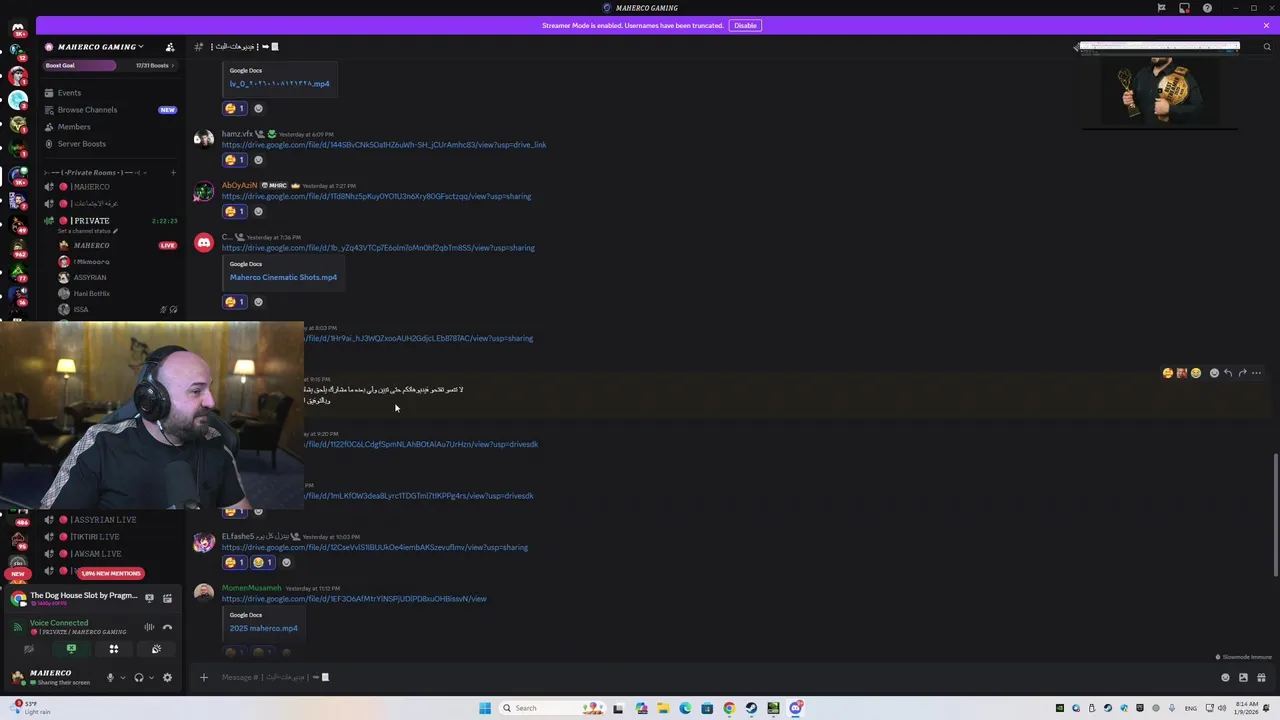Open the AbOyAziN Google Drive link
The image size is (1280, 720).
376,196
